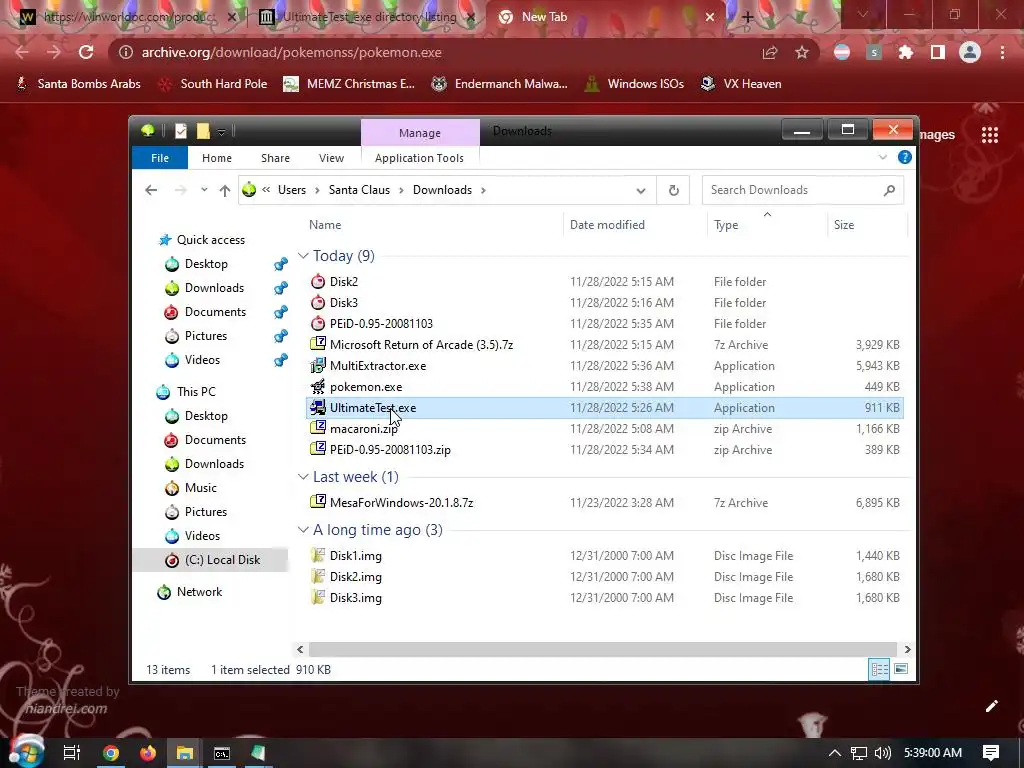The image size is (1024, 768).
Task: Expand the address bar history dropdown
Action: tap(641, 191)
